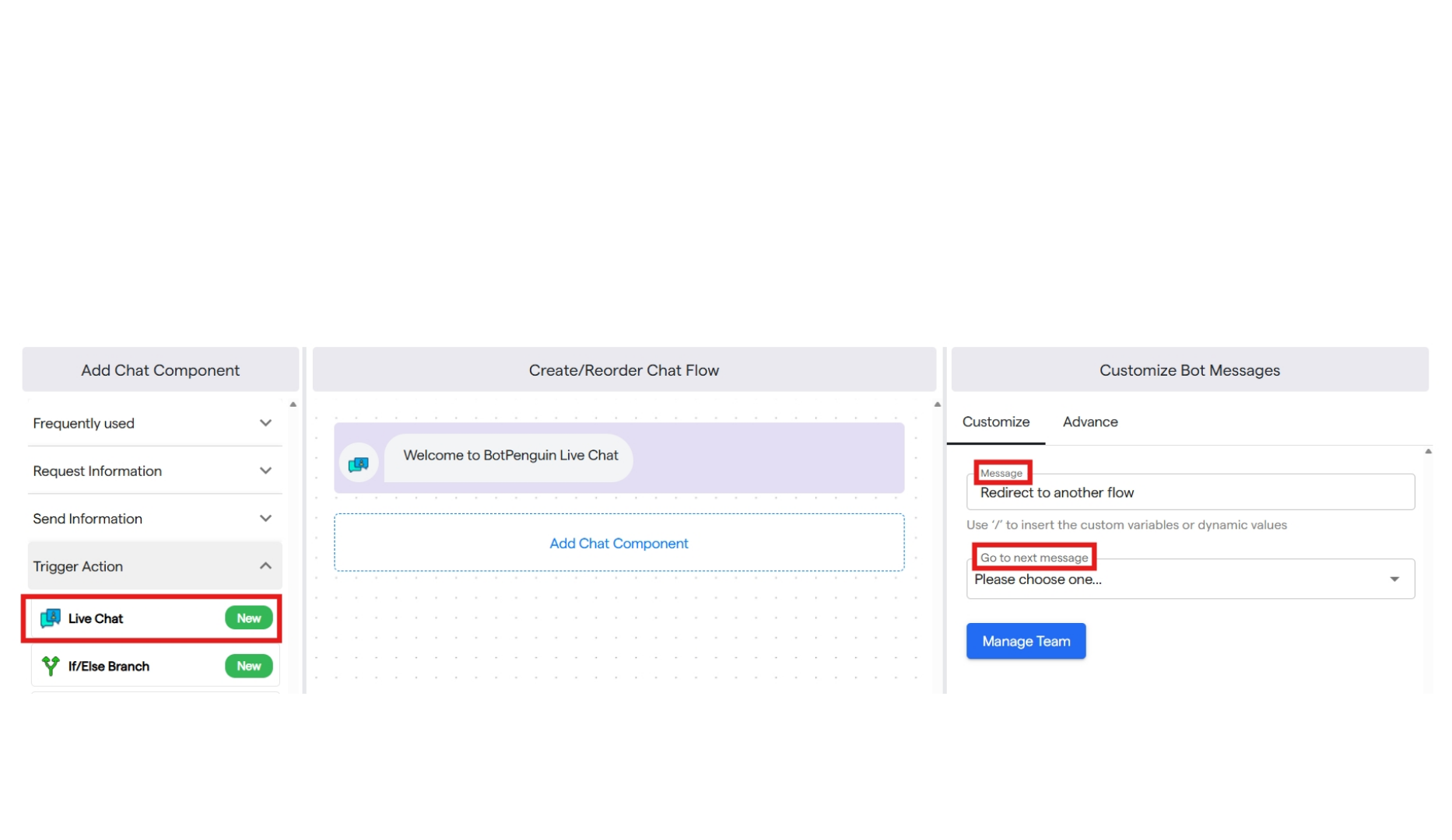This screenshot has height=840, width=1452.
Task: Click the custom variables hint text
Action: tap(1126, 525)
